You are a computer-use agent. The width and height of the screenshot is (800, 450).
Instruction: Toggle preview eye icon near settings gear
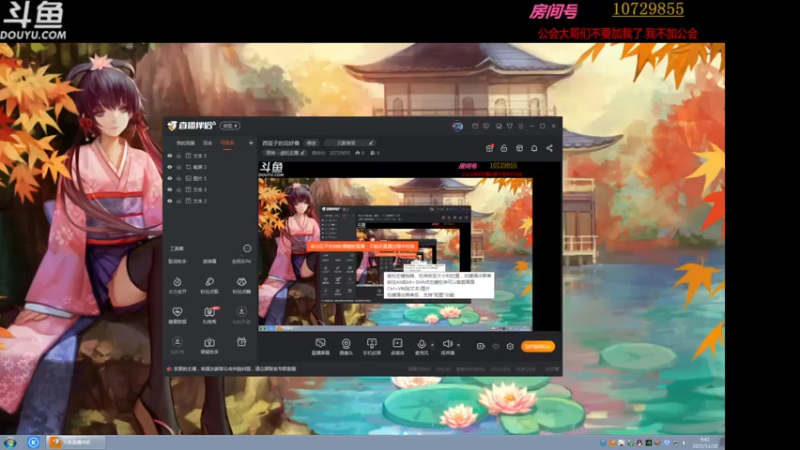tap(495, 346)
